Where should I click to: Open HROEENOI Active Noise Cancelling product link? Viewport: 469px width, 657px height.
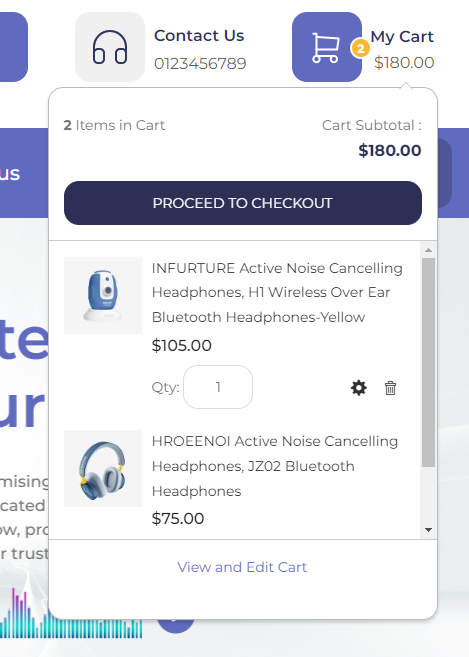pos(275,466)
